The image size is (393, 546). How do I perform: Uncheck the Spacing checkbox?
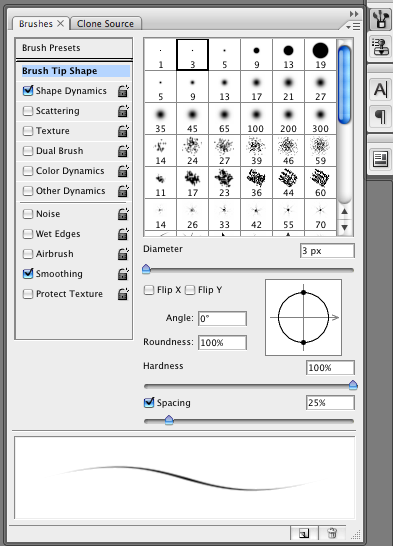[149, 403]
